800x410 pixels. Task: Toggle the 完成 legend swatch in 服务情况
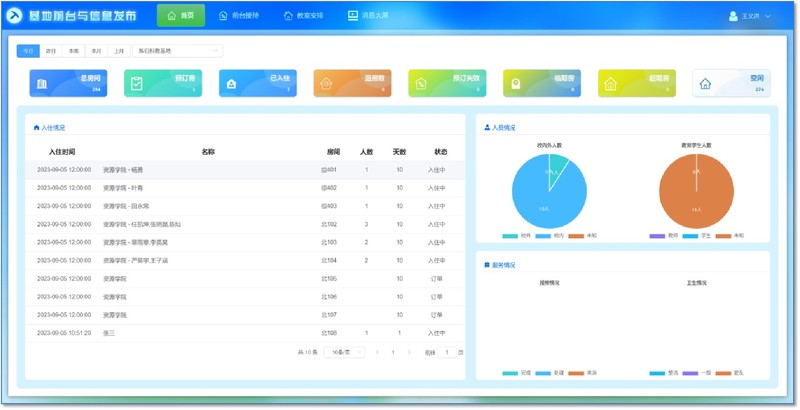tap(510, 373)
